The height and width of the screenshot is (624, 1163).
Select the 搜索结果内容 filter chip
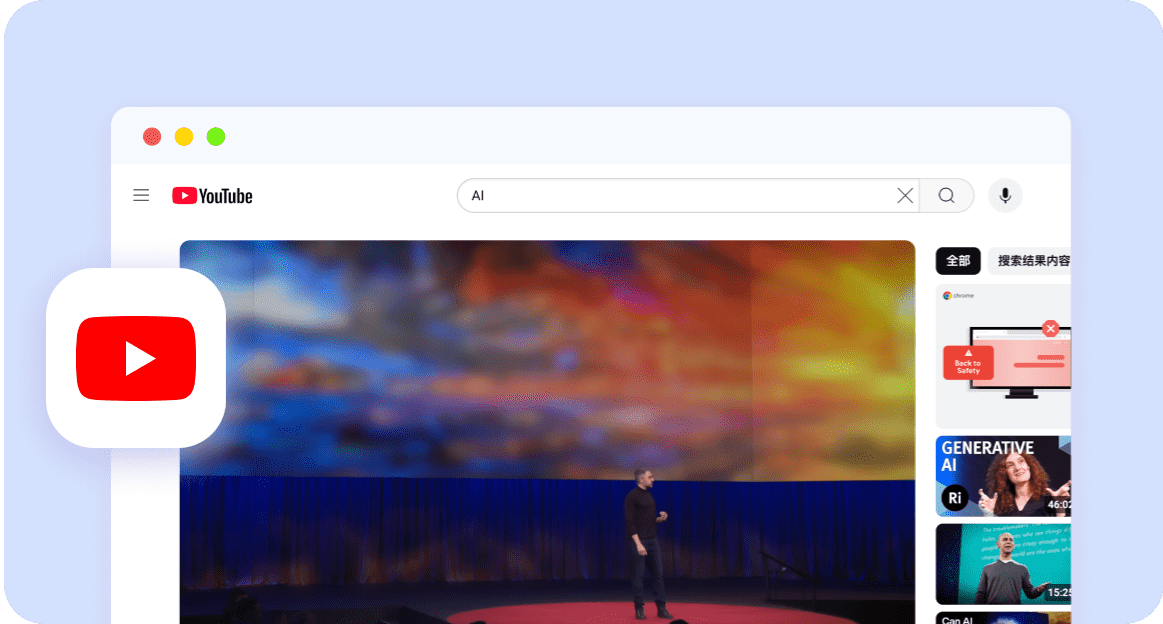[x=1032, y=261]
